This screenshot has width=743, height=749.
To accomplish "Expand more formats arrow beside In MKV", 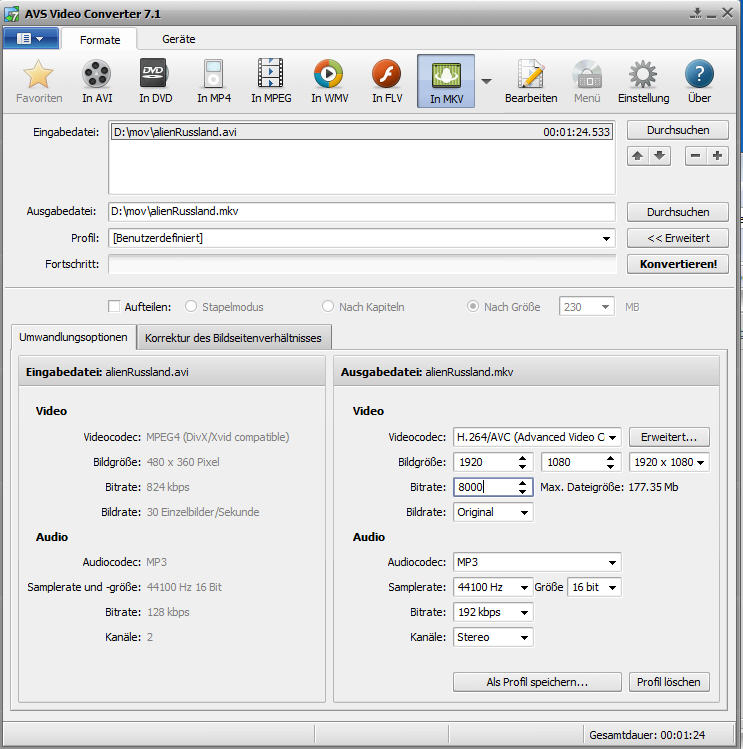I will point(486,81).
